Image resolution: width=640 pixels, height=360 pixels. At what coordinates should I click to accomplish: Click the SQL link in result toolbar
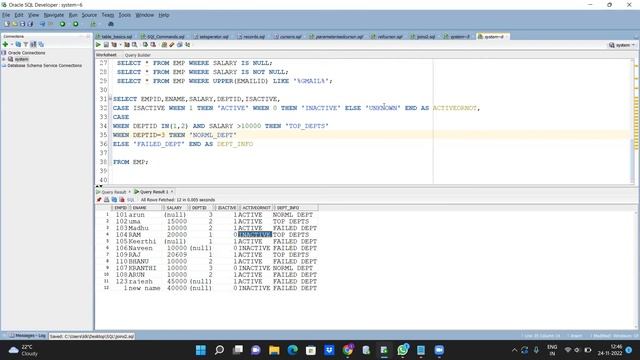(131, 200)
